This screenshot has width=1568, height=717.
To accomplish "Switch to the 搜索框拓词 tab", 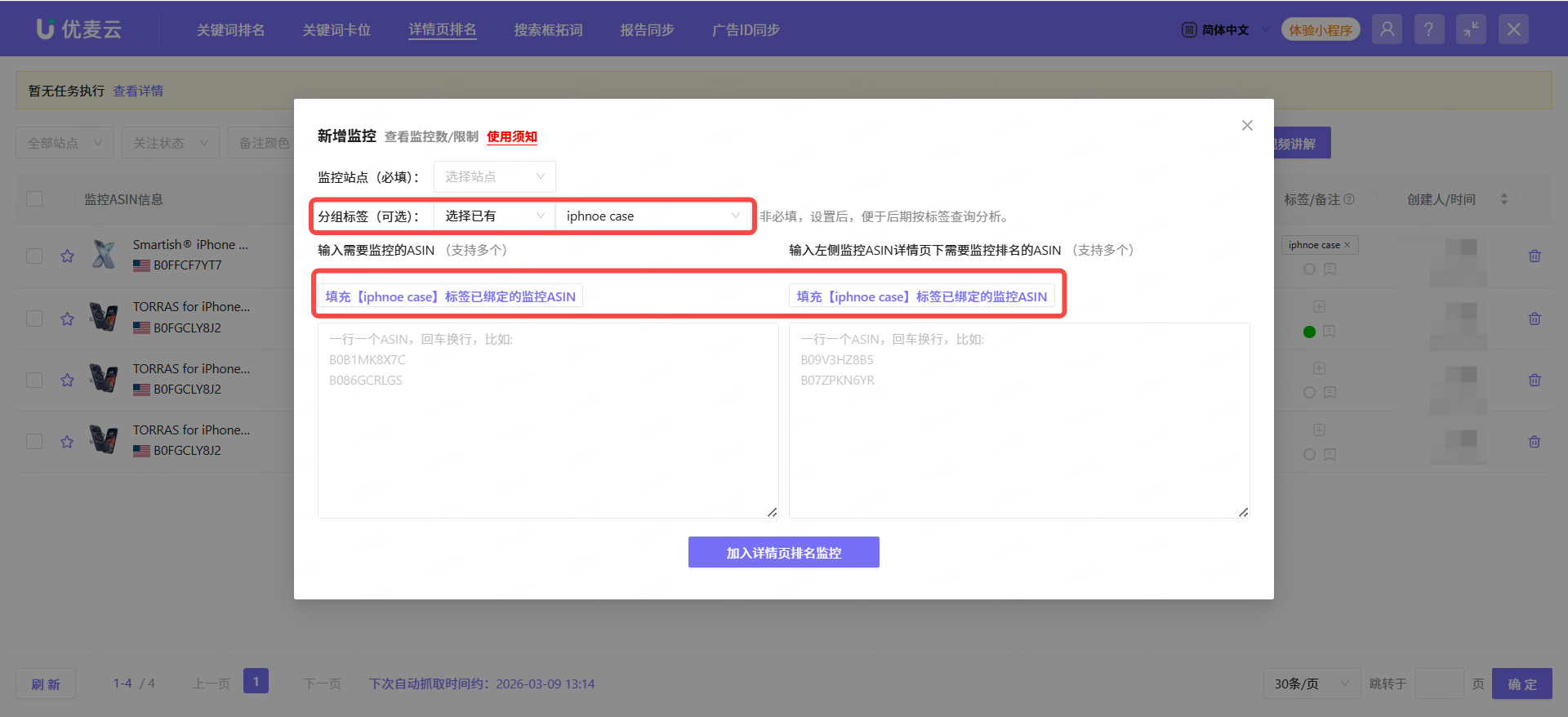I will point(548,30).
